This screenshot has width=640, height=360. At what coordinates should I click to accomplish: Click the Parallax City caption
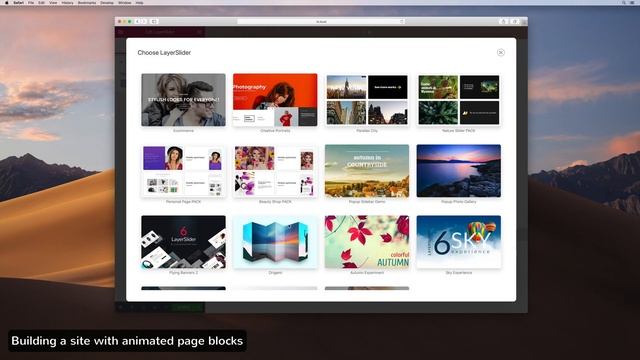(367, 131)
